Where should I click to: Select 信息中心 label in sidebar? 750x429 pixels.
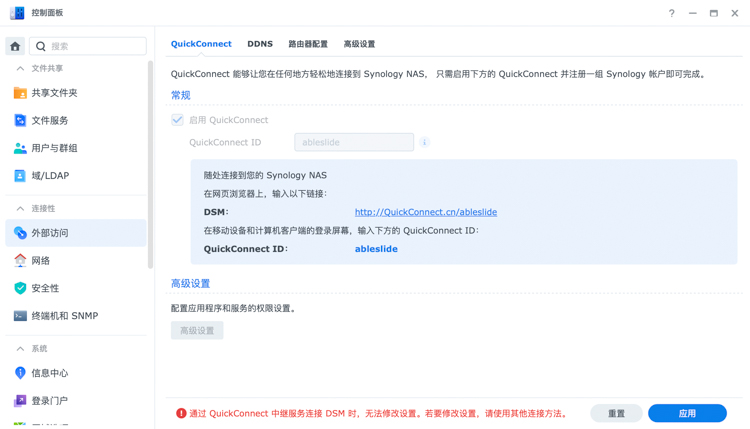coord(50,373)
